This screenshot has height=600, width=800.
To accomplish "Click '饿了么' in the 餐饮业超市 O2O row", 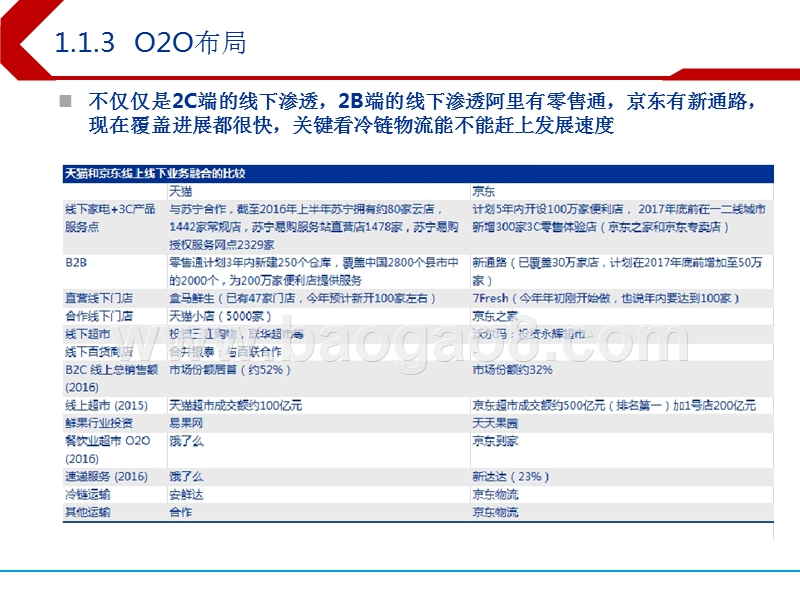I will point(186,441).
